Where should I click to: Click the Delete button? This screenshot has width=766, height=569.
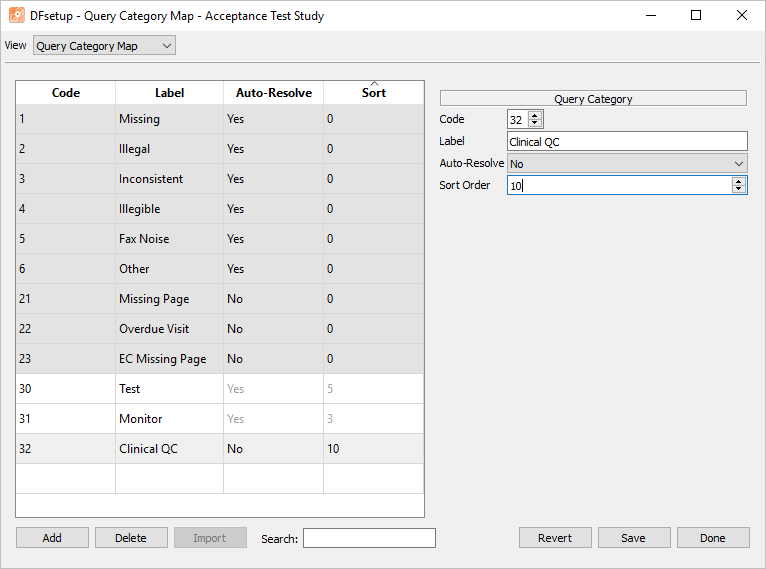click(x=131, y=538)
